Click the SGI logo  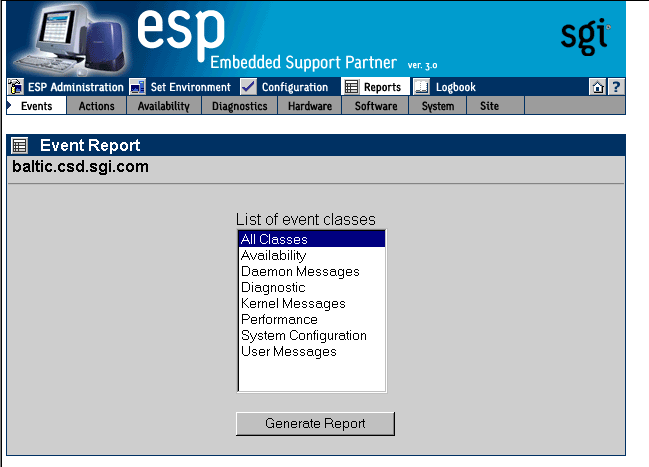(585, 36)
